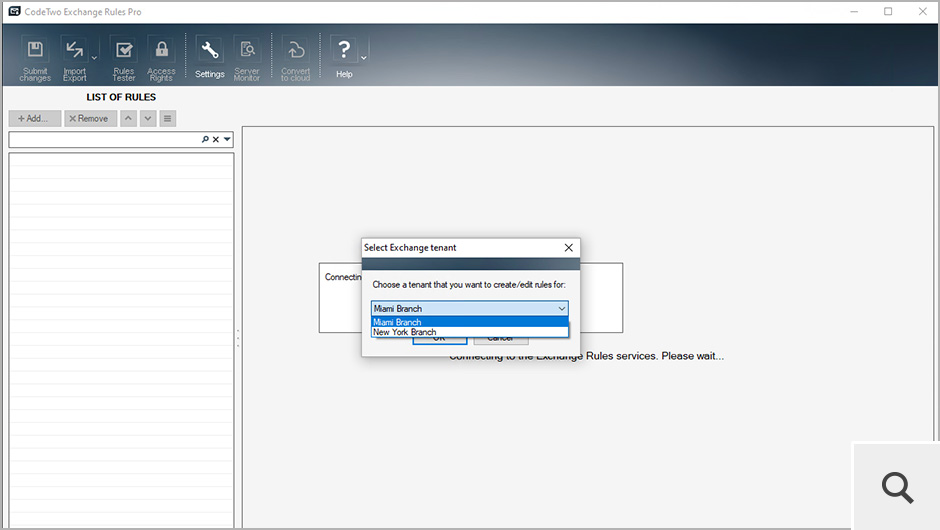Click the Remove rule button
Viewport: 940px width, 530px height.
coord(91,118)
